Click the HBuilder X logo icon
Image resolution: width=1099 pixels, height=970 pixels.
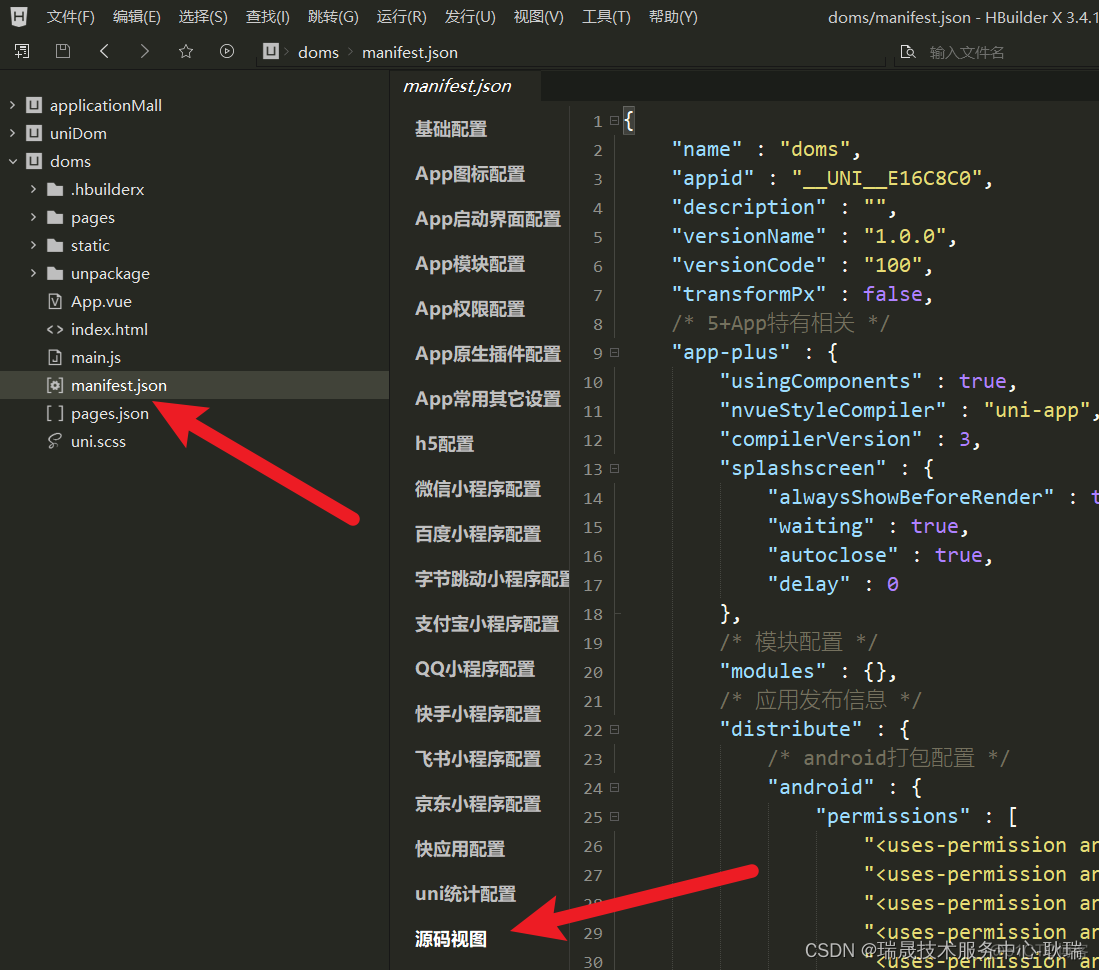coord(19,17)
